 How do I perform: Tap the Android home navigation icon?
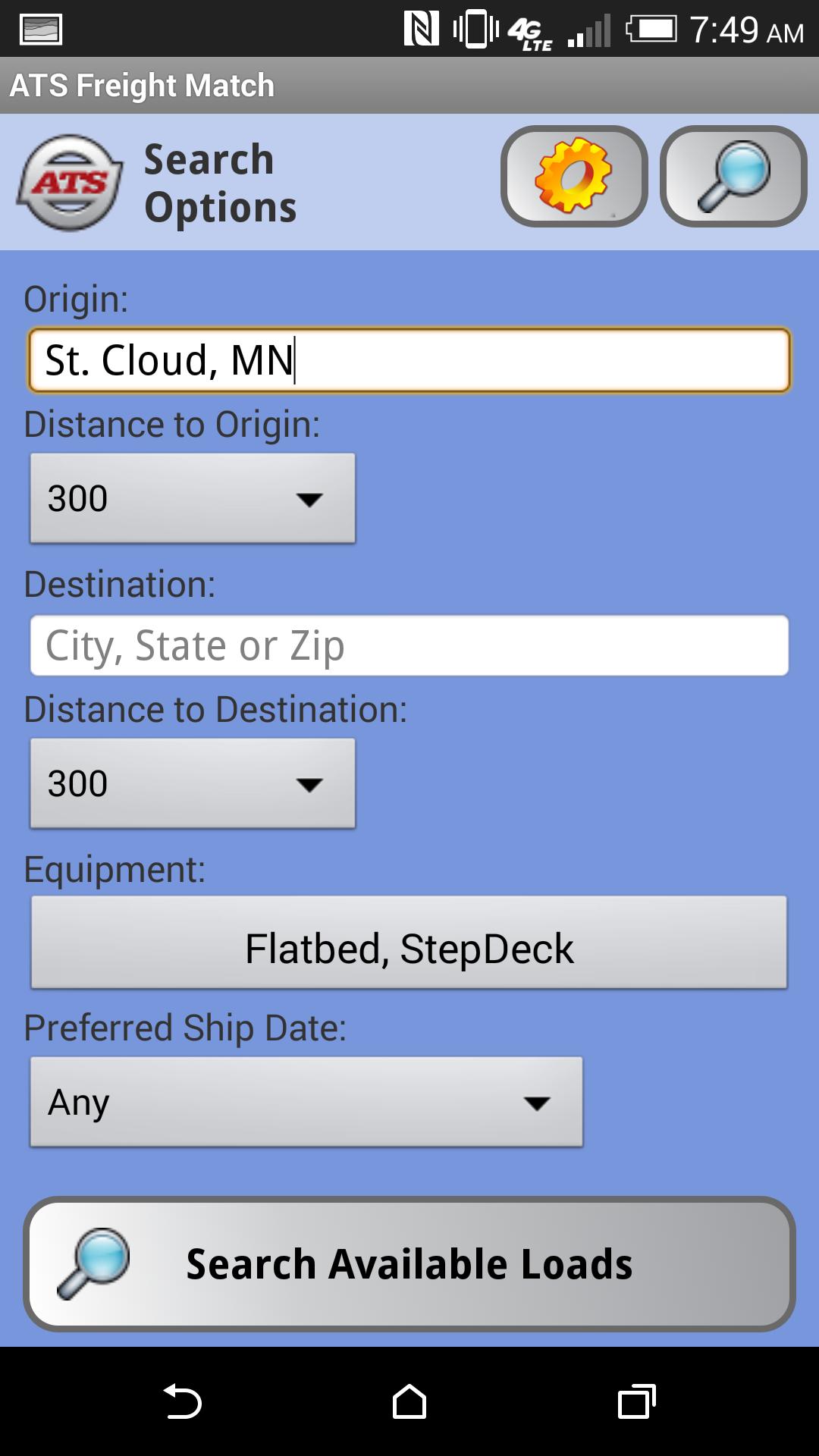click(409, 1401)
